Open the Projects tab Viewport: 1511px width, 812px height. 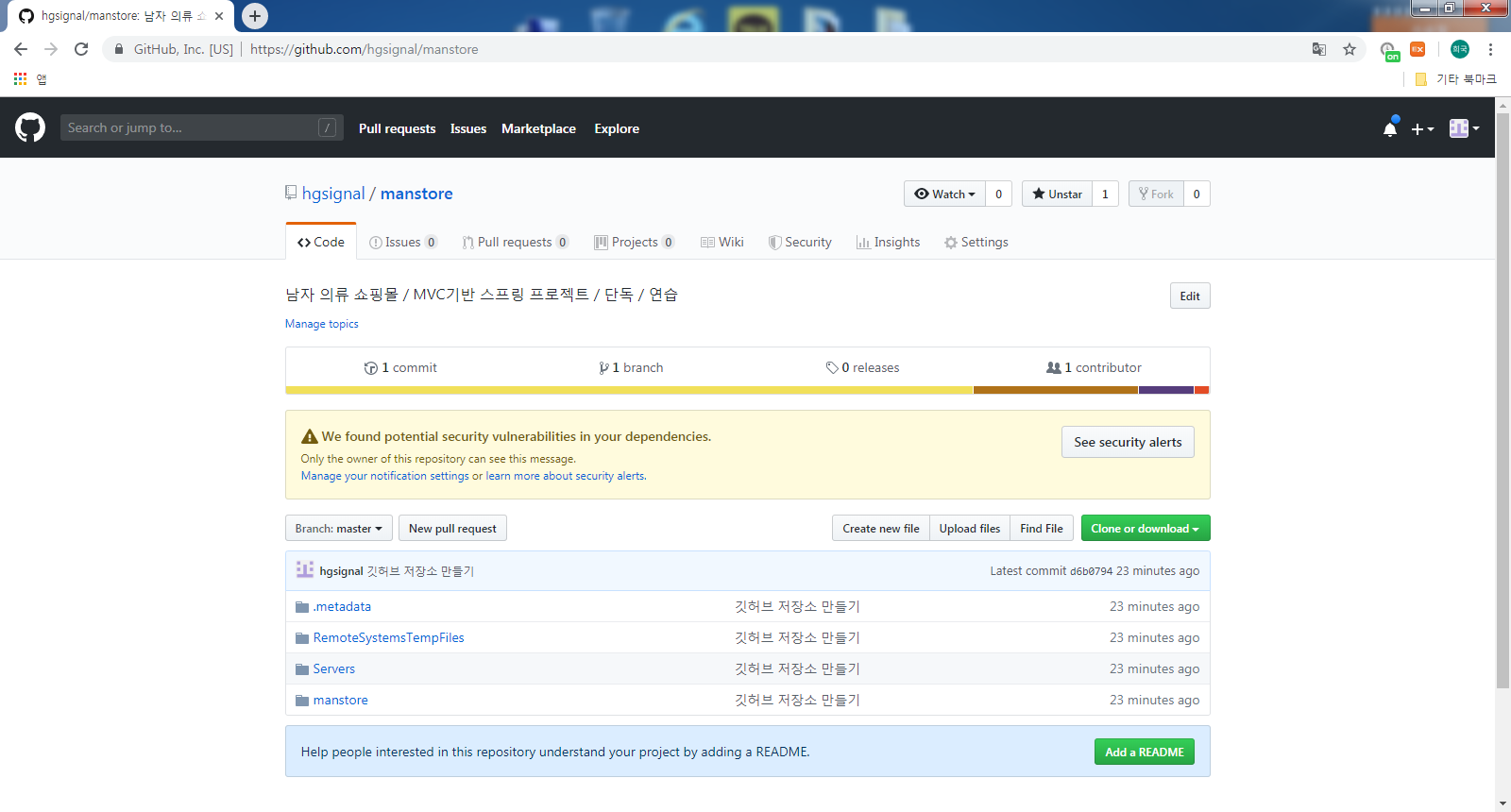click(634, 242)
